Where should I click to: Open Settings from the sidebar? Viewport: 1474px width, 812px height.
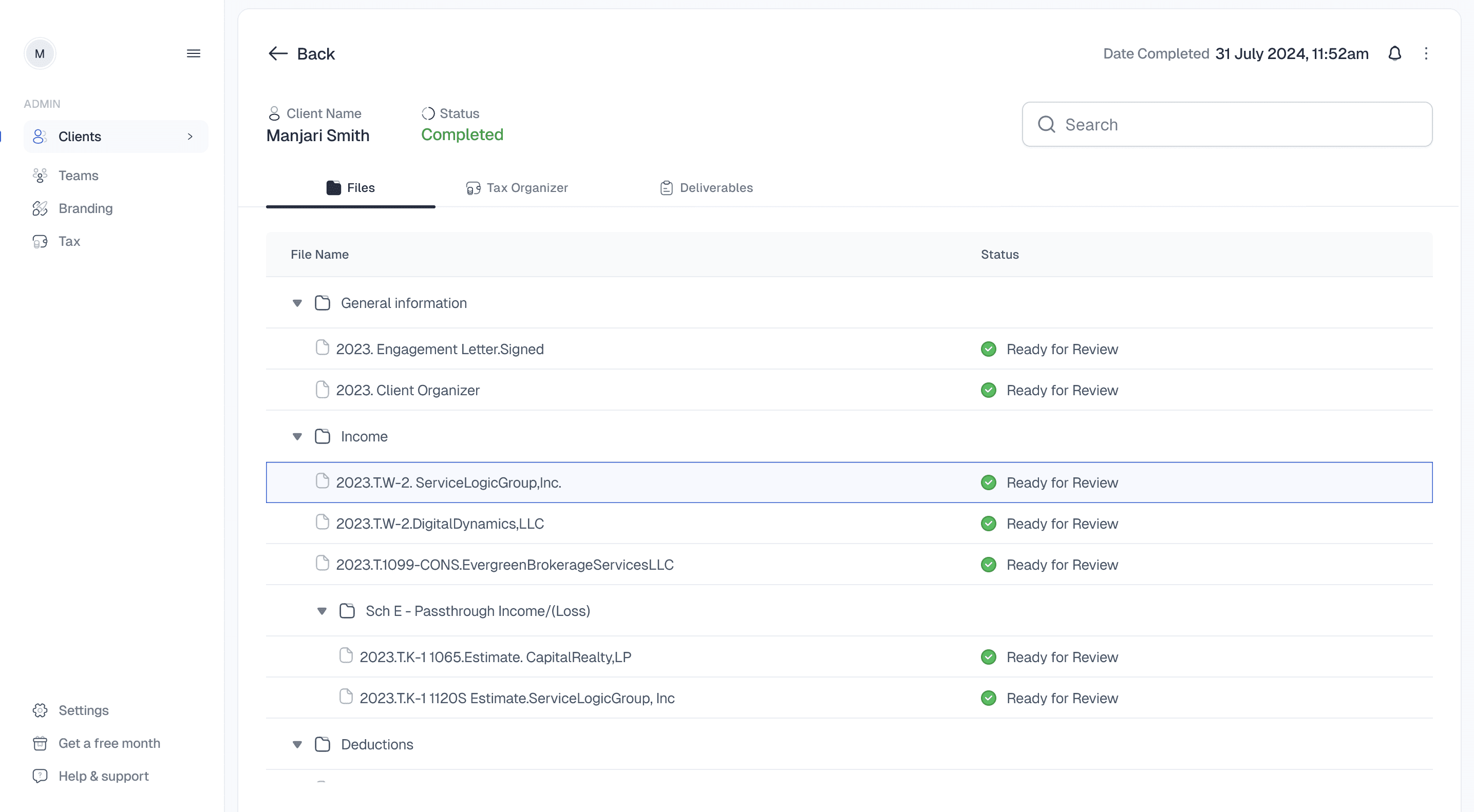(84, 710)
